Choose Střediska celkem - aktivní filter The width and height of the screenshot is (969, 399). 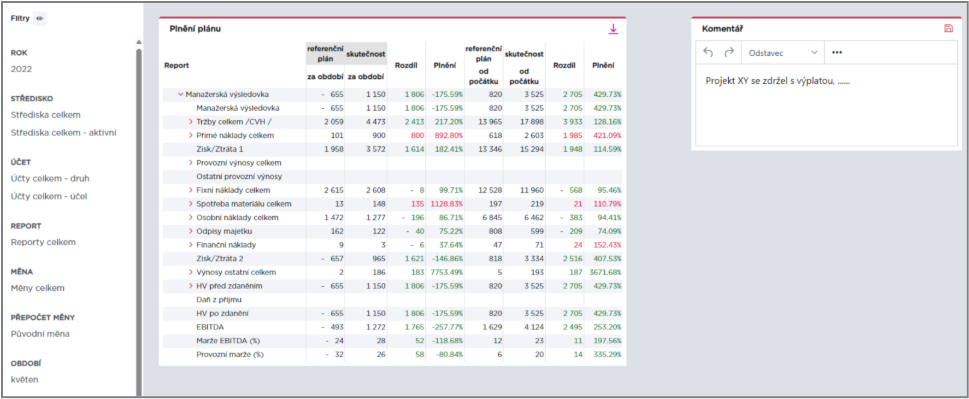click(64, 132)
